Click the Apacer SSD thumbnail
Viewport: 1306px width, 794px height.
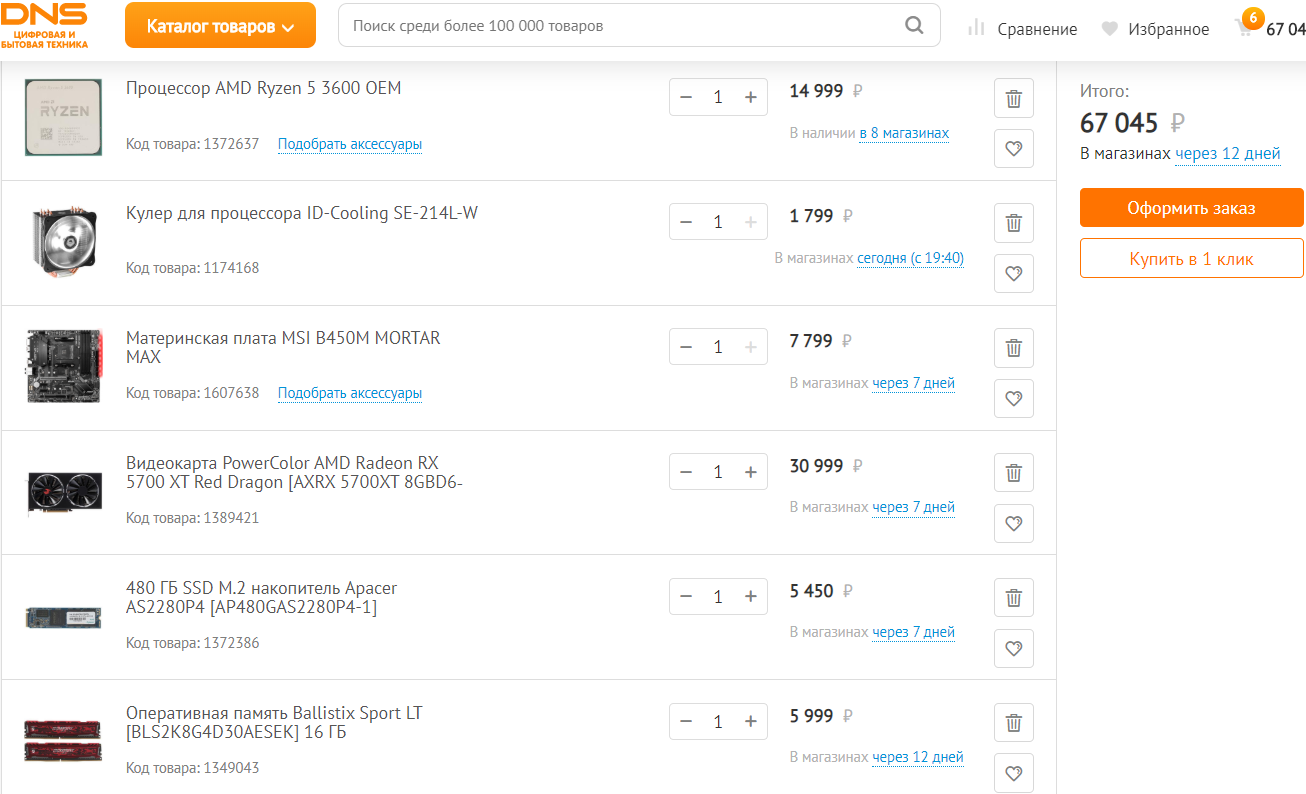pos(64,617)
